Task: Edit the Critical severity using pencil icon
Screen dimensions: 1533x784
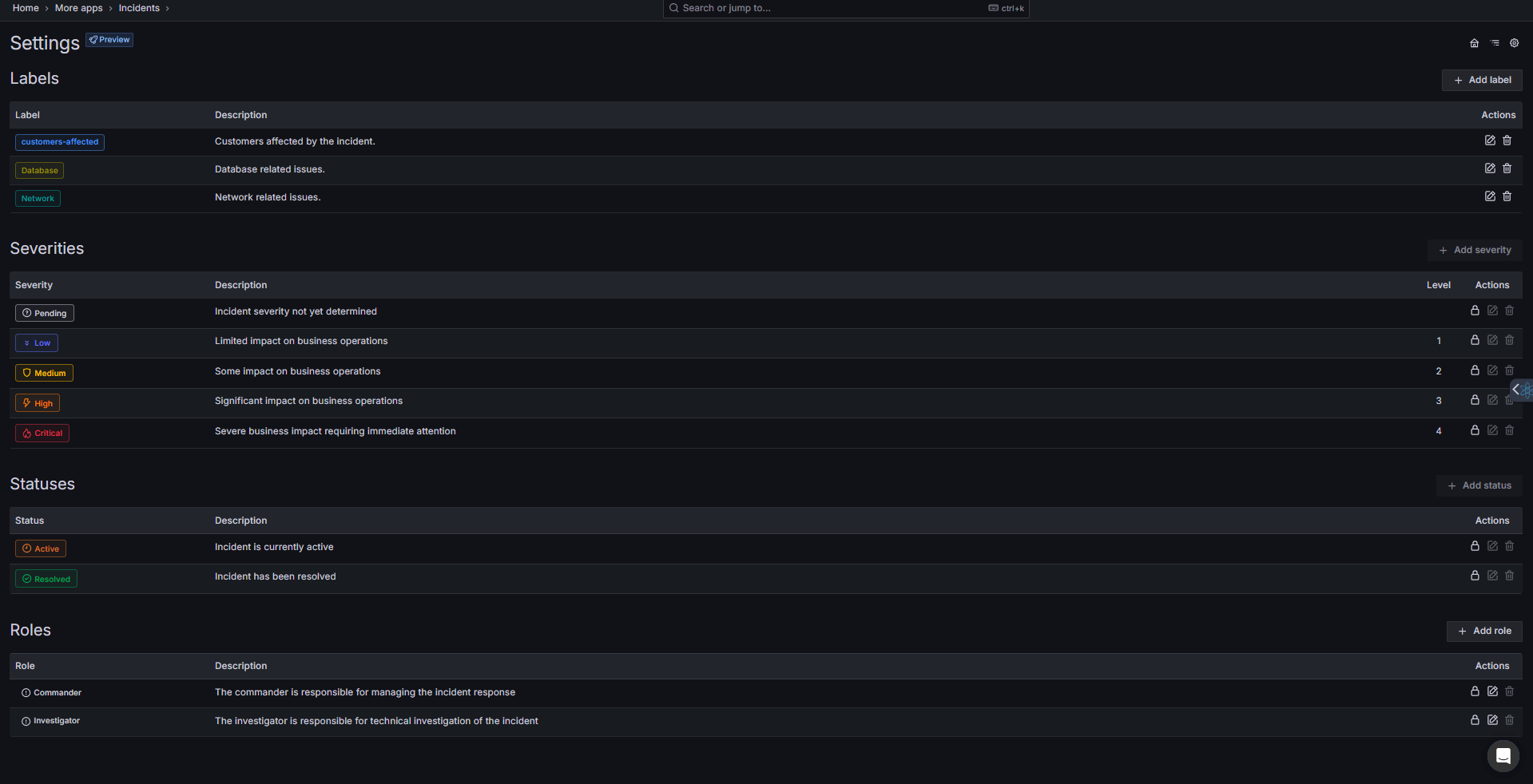Action: pyautogui.click(x=1492, y=430)
